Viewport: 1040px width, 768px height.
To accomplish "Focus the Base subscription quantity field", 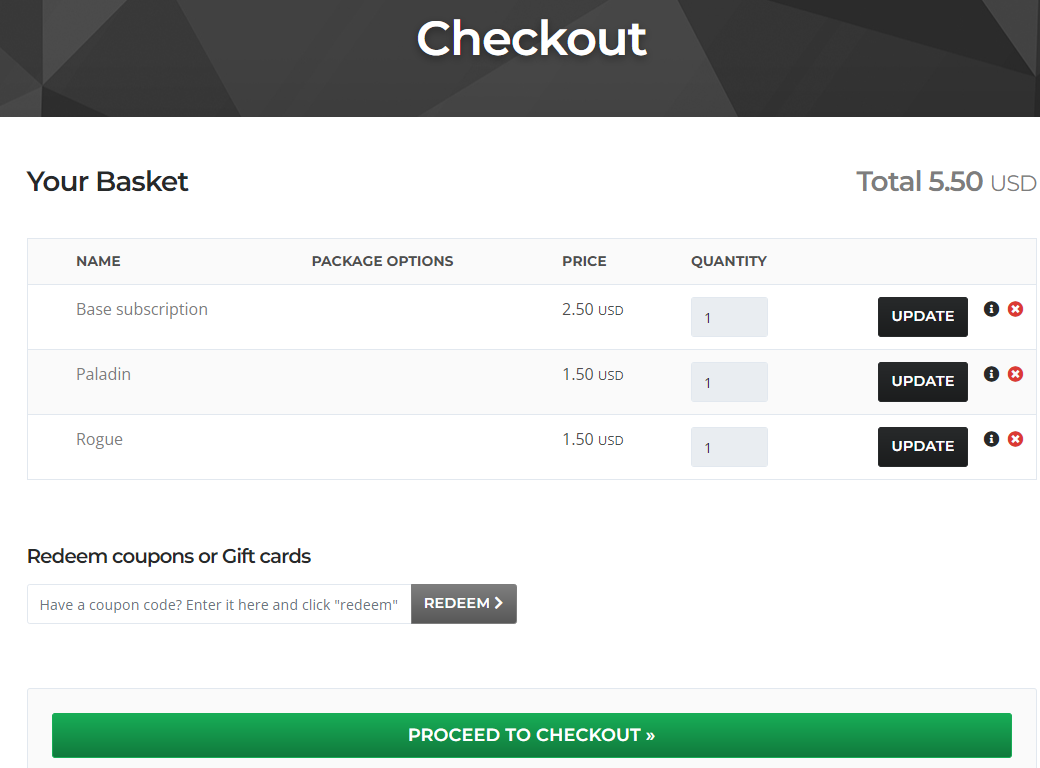I will 729,317.
